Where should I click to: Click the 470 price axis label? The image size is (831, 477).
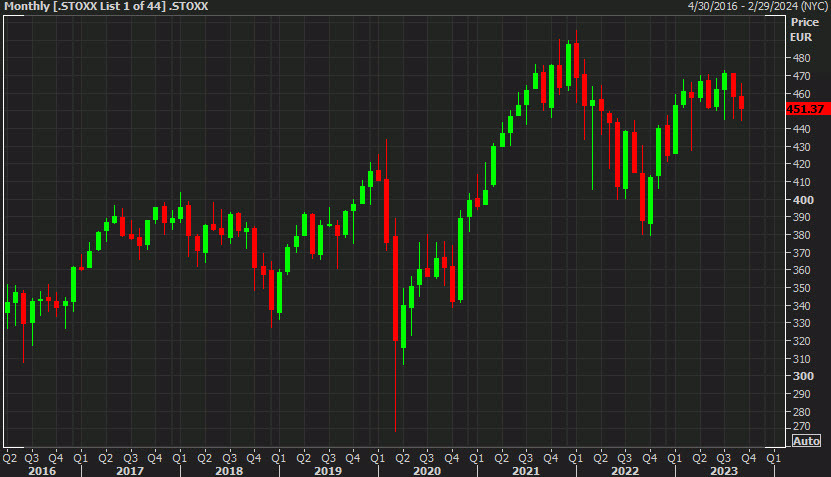(802, 76)
